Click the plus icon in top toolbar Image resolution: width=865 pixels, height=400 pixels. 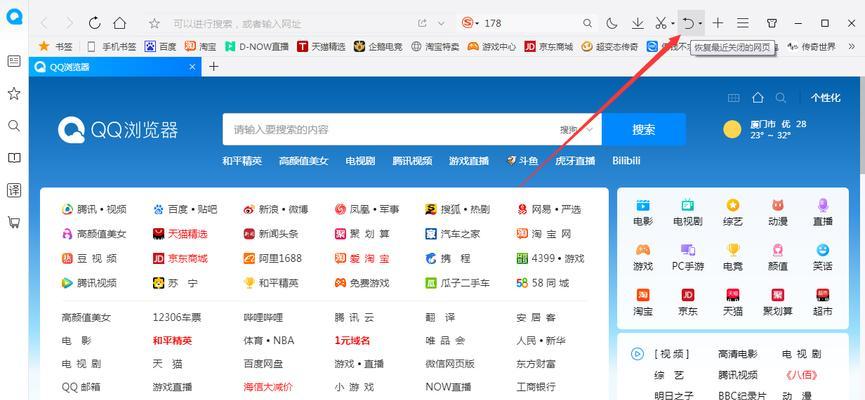pos(717,23)
